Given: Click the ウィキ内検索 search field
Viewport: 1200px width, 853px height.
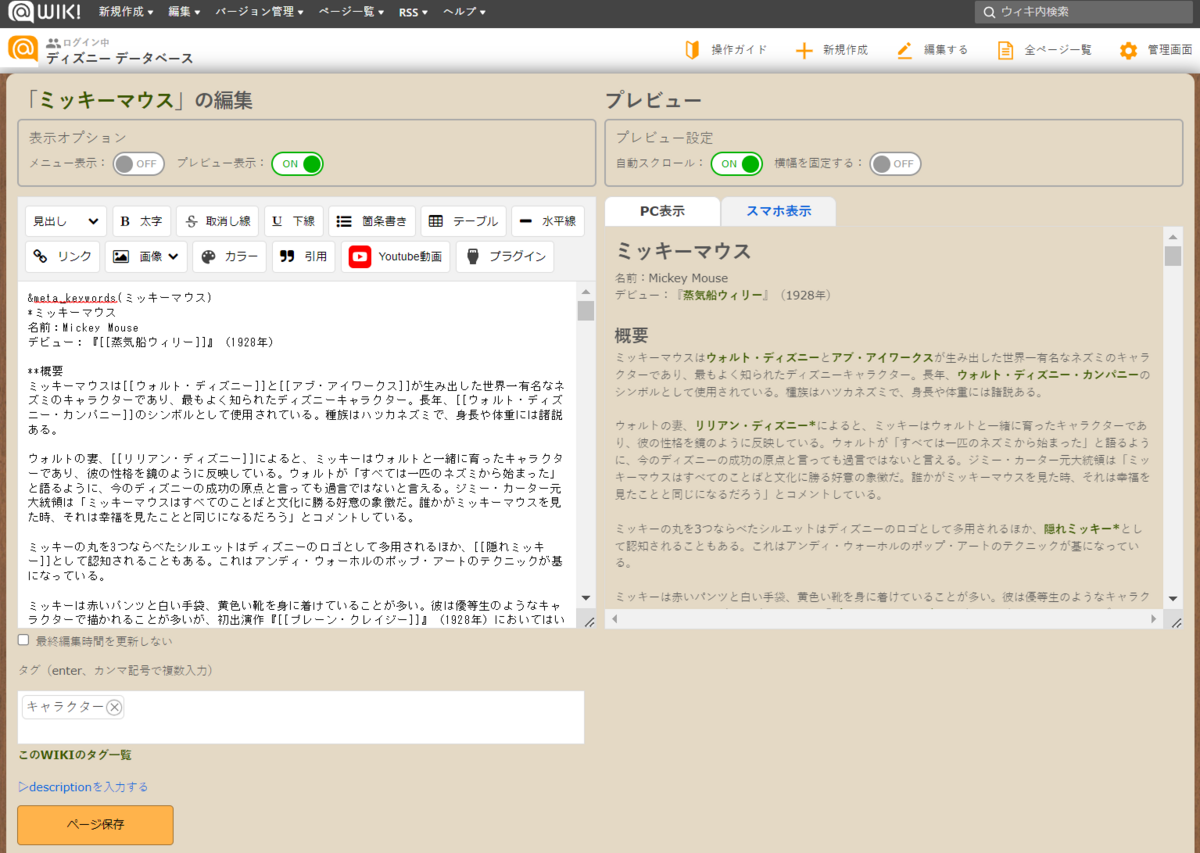Looking at the screenshot, I should (x=1083, y=12).
